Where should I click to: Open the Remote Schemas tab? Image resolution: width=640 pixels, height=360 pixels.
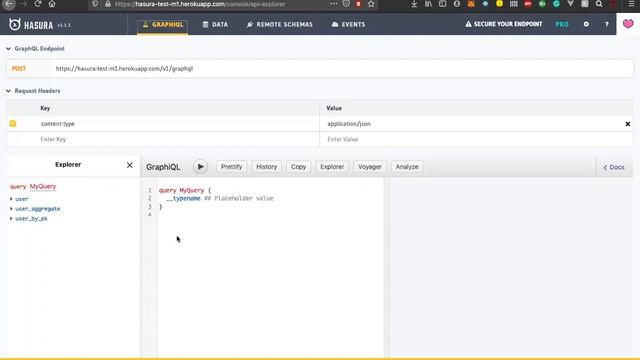(x=280, y=24)
